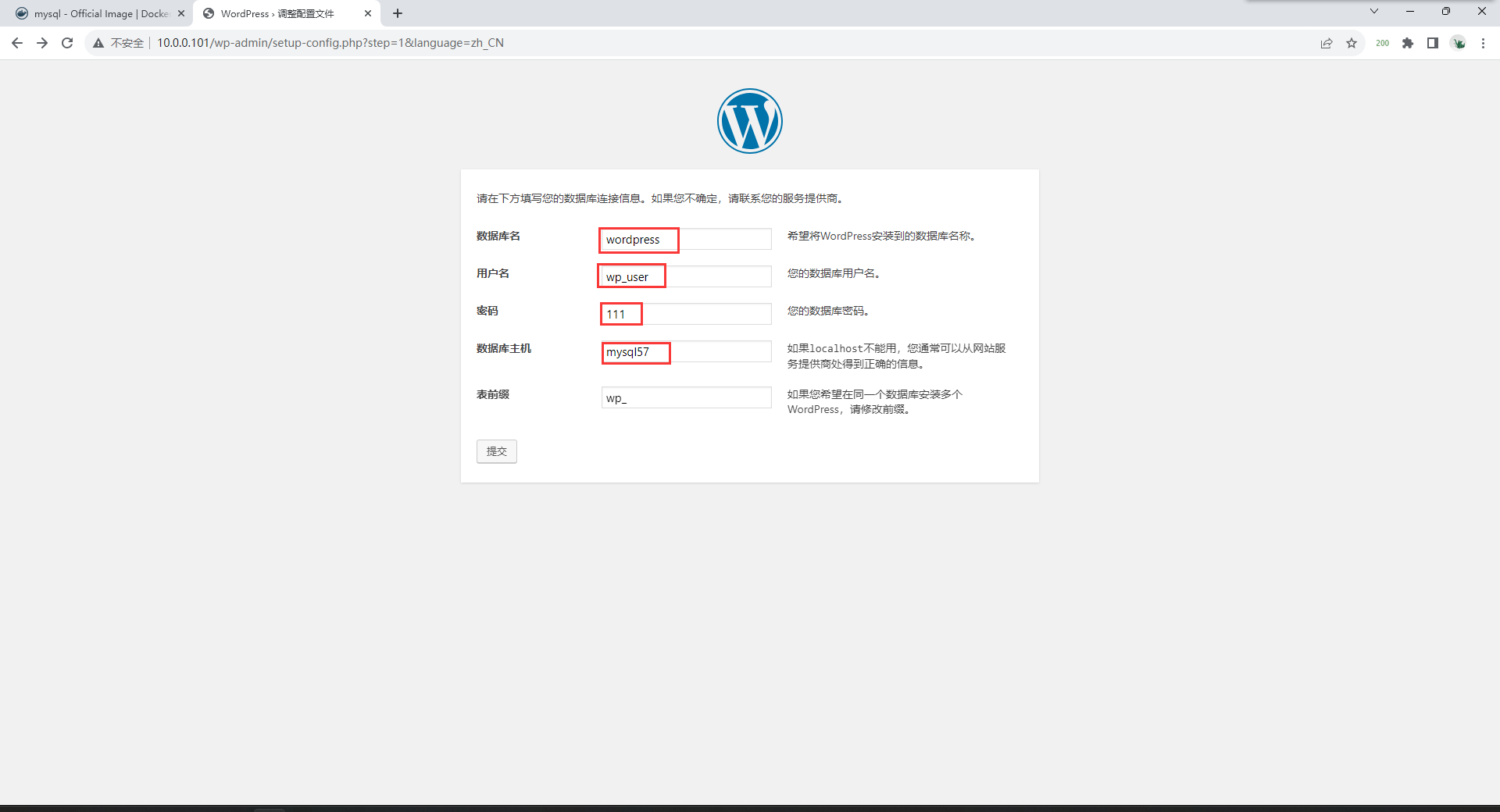Click the share page icon
Viewport: 1500px width, 812px height.
tap(1327, 43)
